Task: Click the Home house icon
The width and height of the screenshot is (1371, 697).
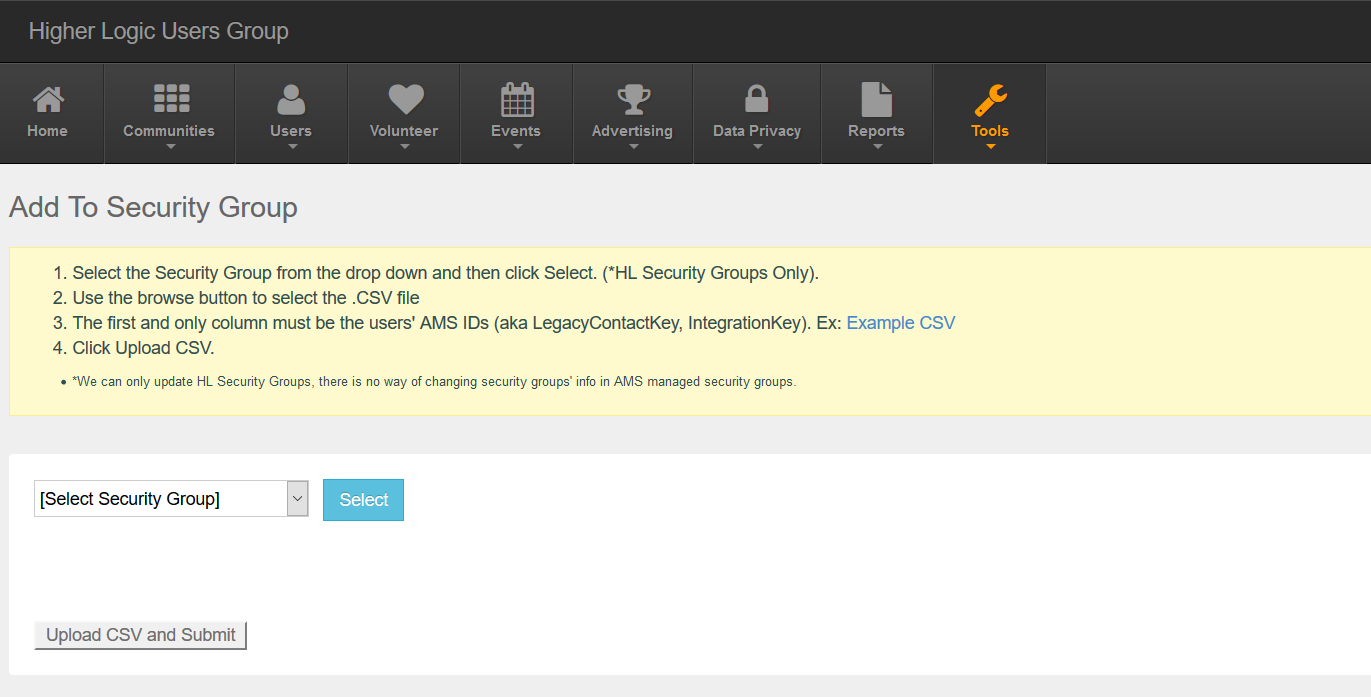Action: click(x=48, y=99)
